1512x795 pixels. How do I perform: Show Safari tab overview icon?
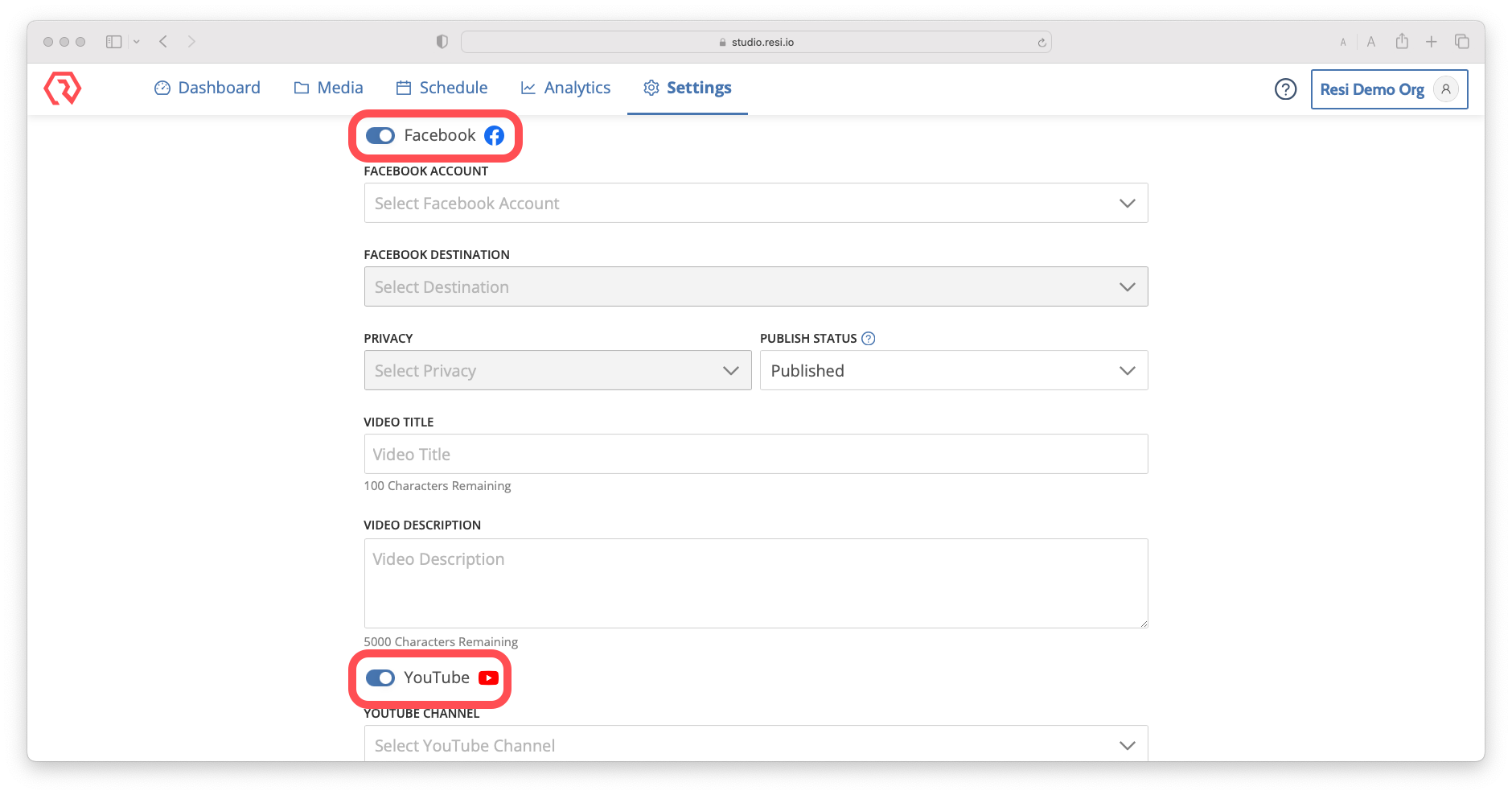pos(1461,42)
